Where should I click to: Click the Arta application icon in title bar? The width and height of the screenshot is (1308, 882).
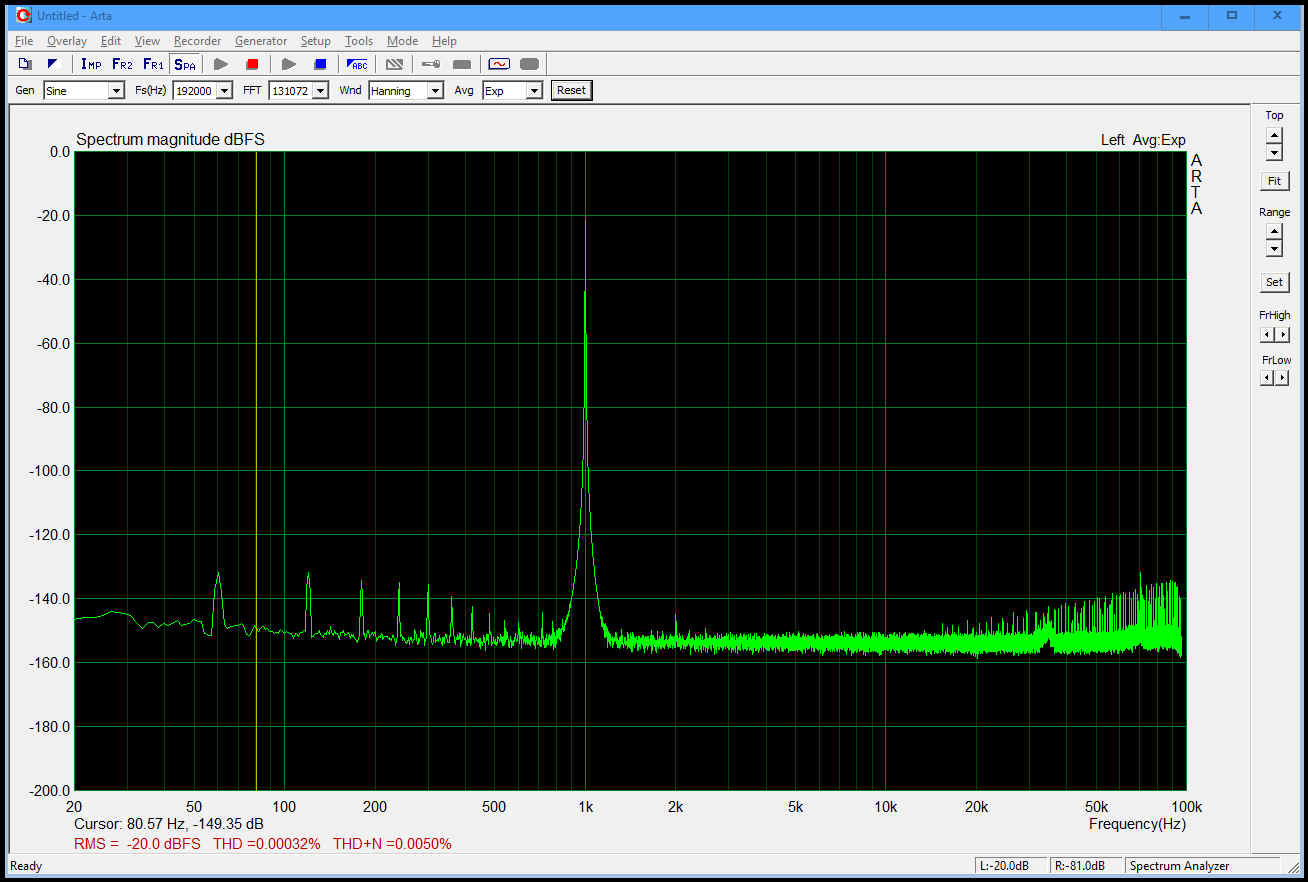click(24, 15)
